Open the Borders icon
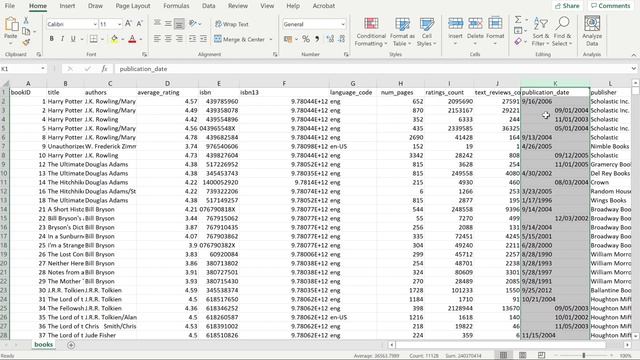The width and height of the screenshot is (640, 360). coord(93,39)
